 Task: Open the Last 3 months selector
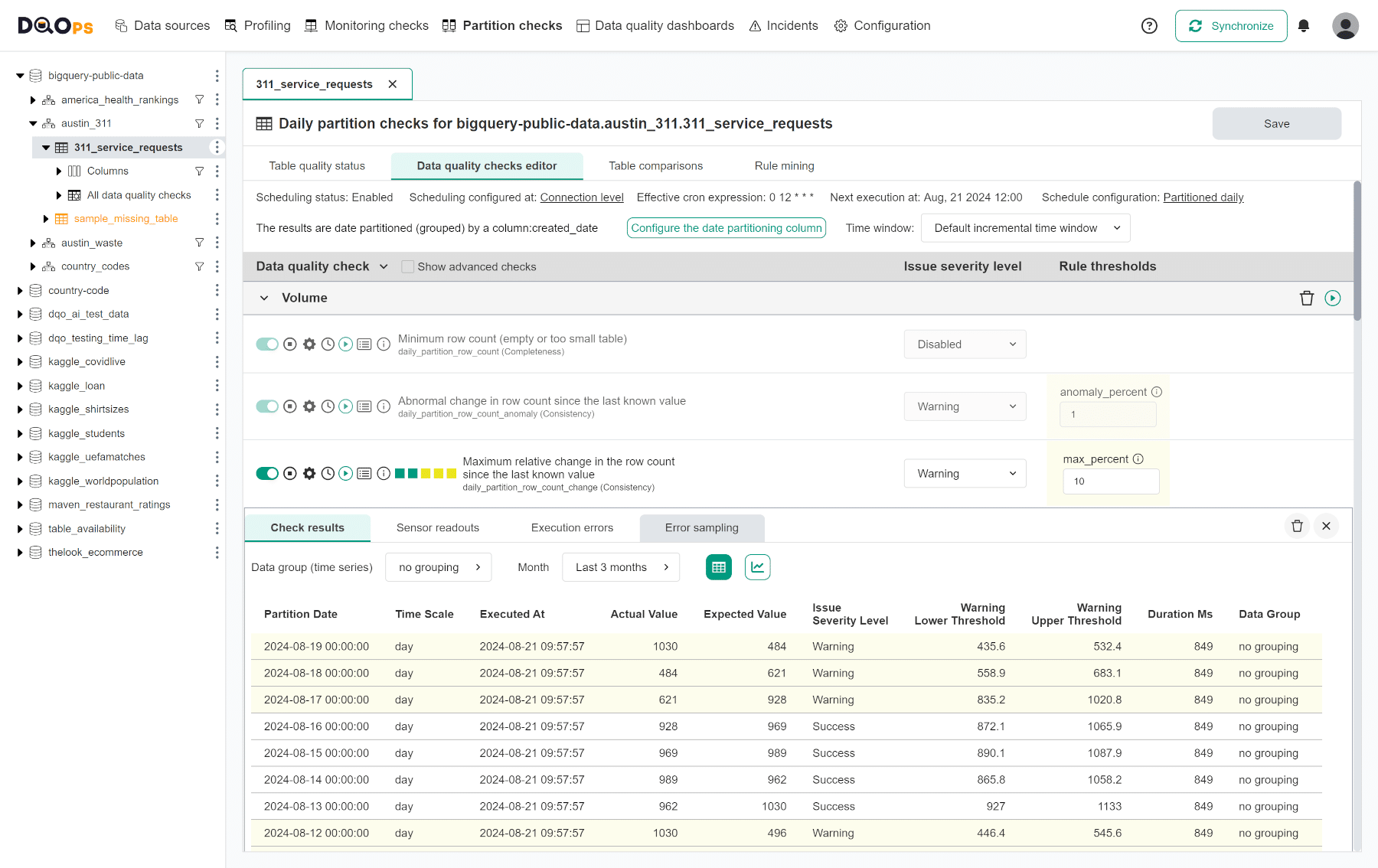pos(621,567)
